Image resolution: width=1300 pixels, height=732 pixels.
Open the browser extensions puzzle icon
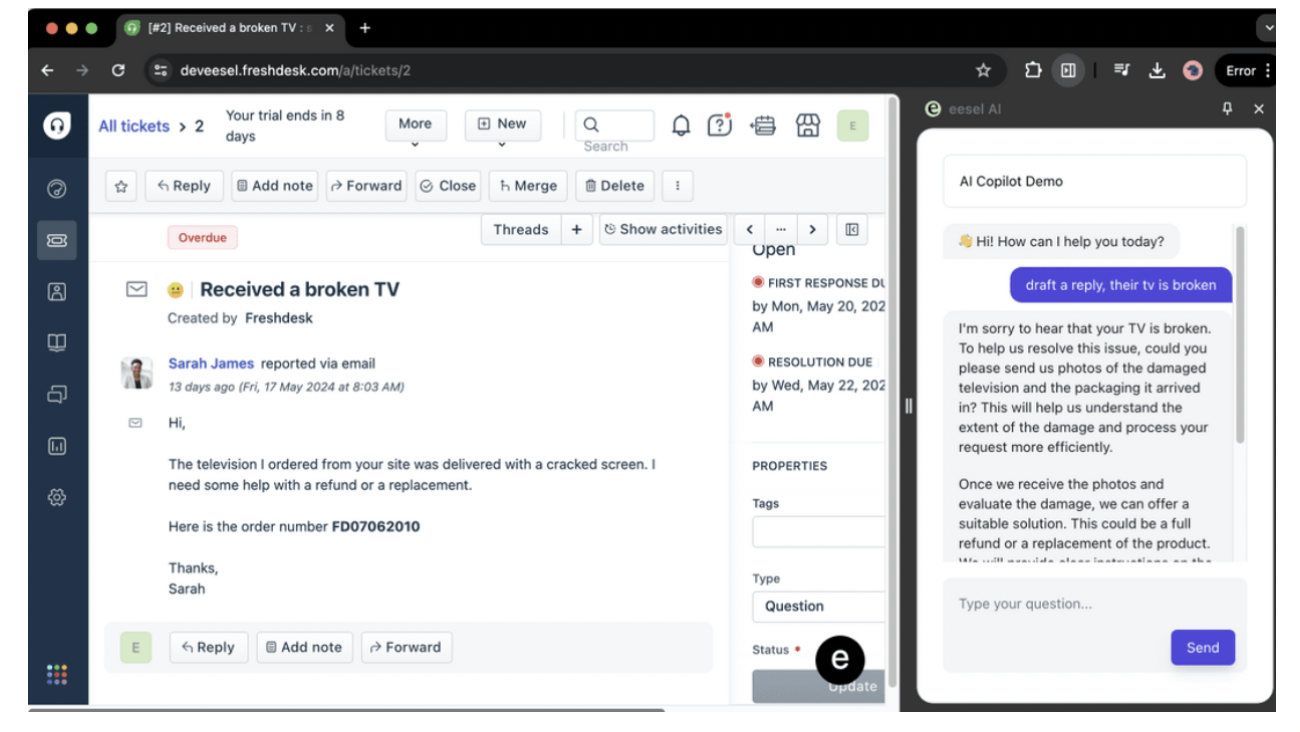(x=1033, y=70)
